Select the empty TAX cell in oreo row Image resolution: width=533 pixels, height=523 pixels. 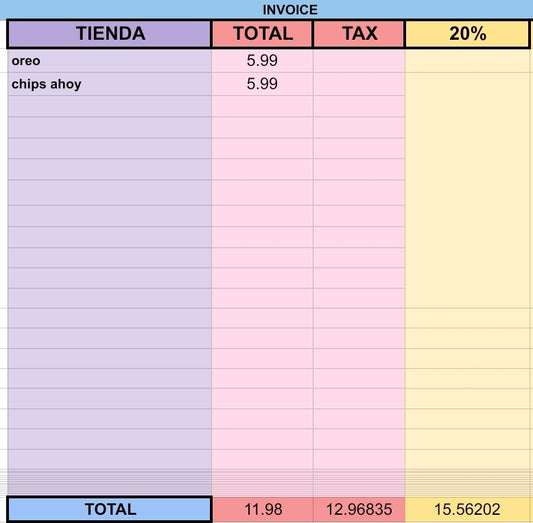click(359, 61)
